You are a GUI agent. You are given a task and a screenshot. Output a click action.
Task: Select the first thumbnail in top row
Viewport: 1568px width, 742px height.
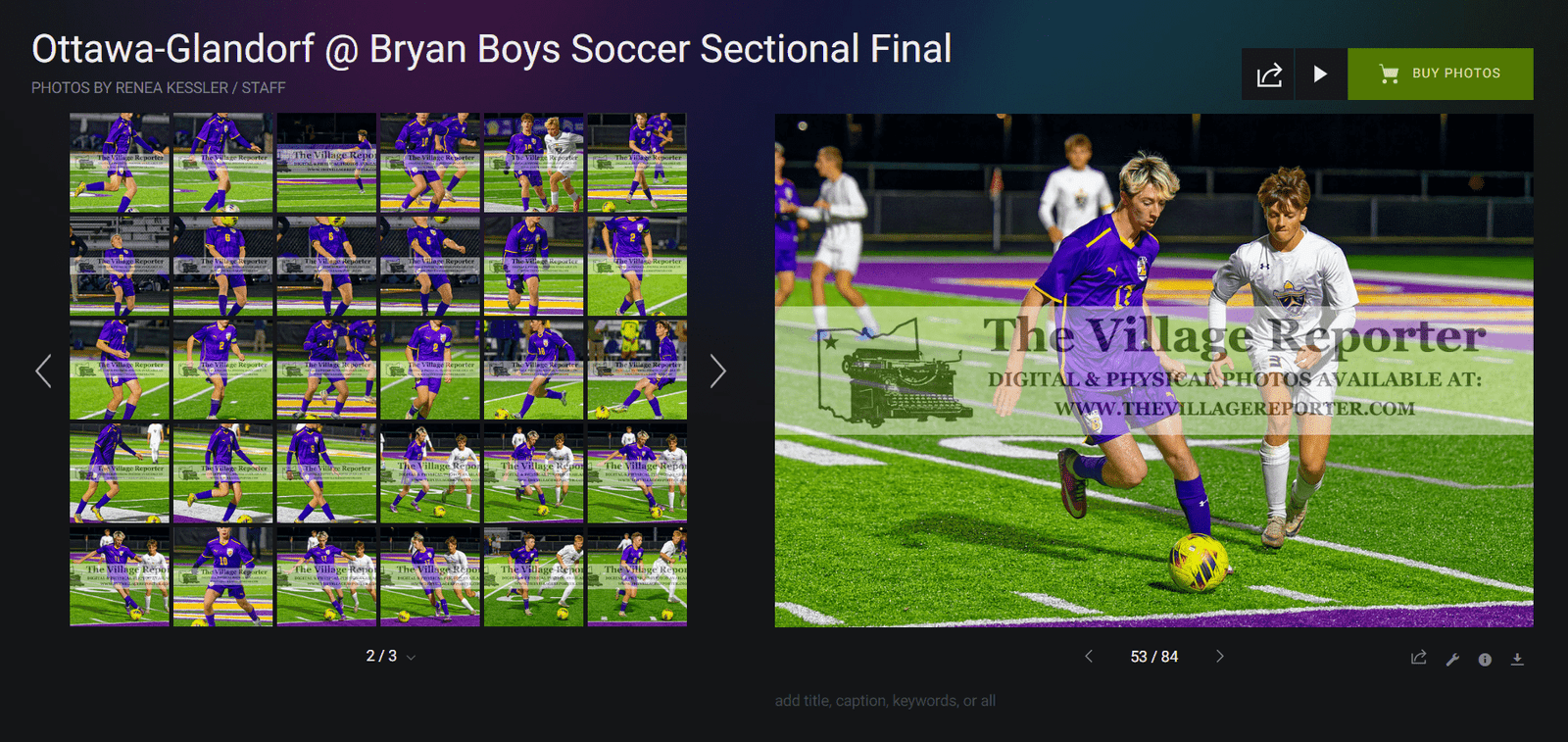(120, 163)
